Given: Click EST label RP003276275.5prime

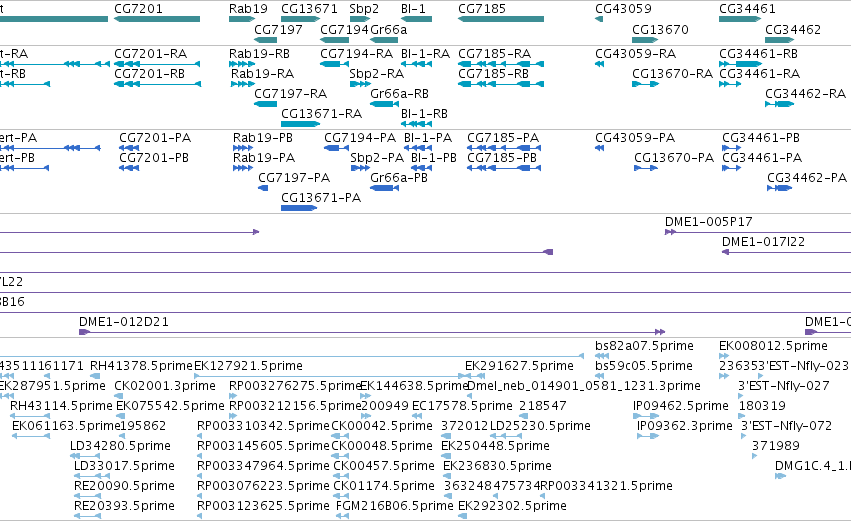Looking at the screenshot, I should tap(295, 386).
